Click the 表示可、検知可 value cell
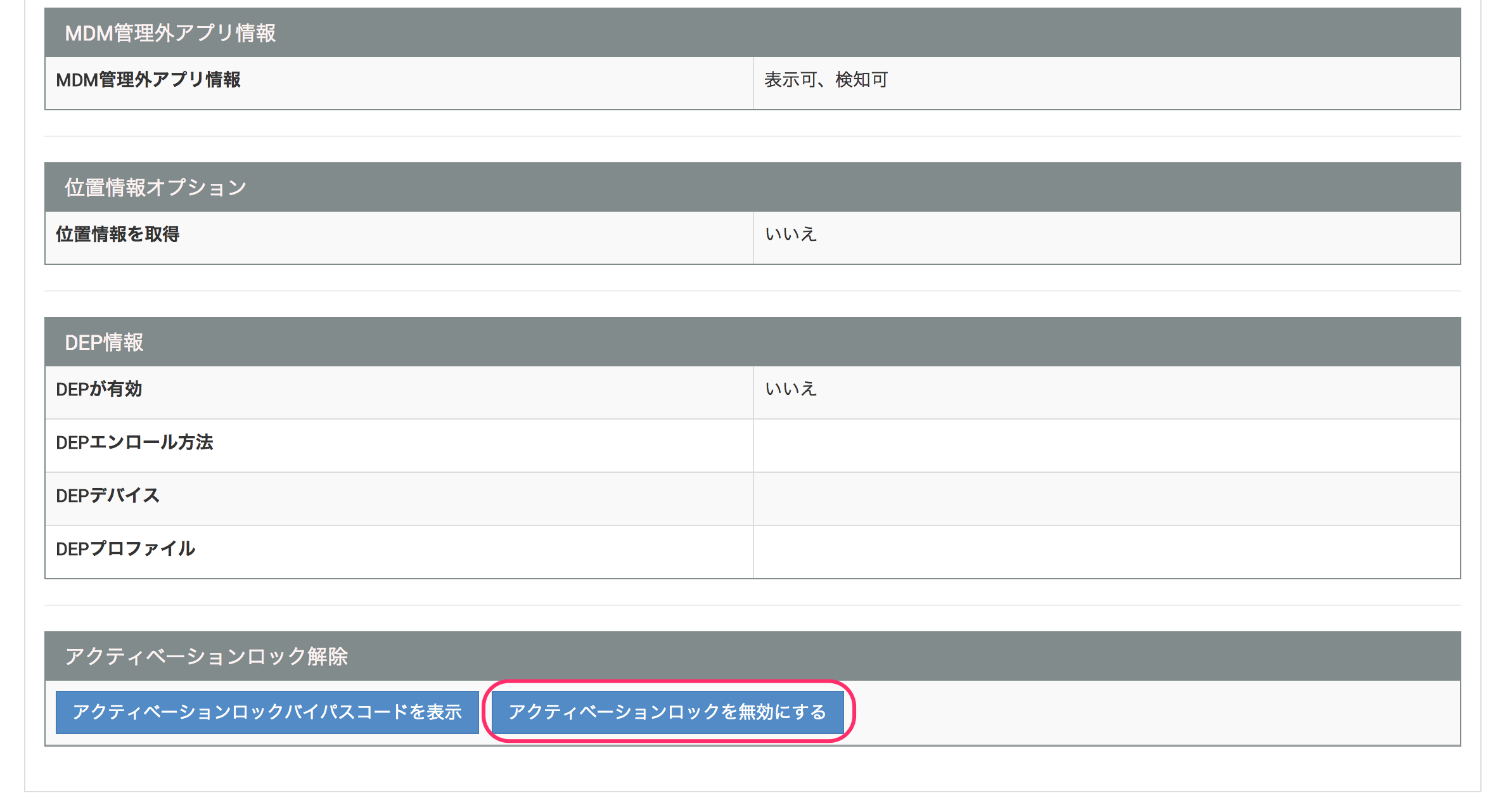The width and height of the screenshot is (1512, 810). (826, 80)
